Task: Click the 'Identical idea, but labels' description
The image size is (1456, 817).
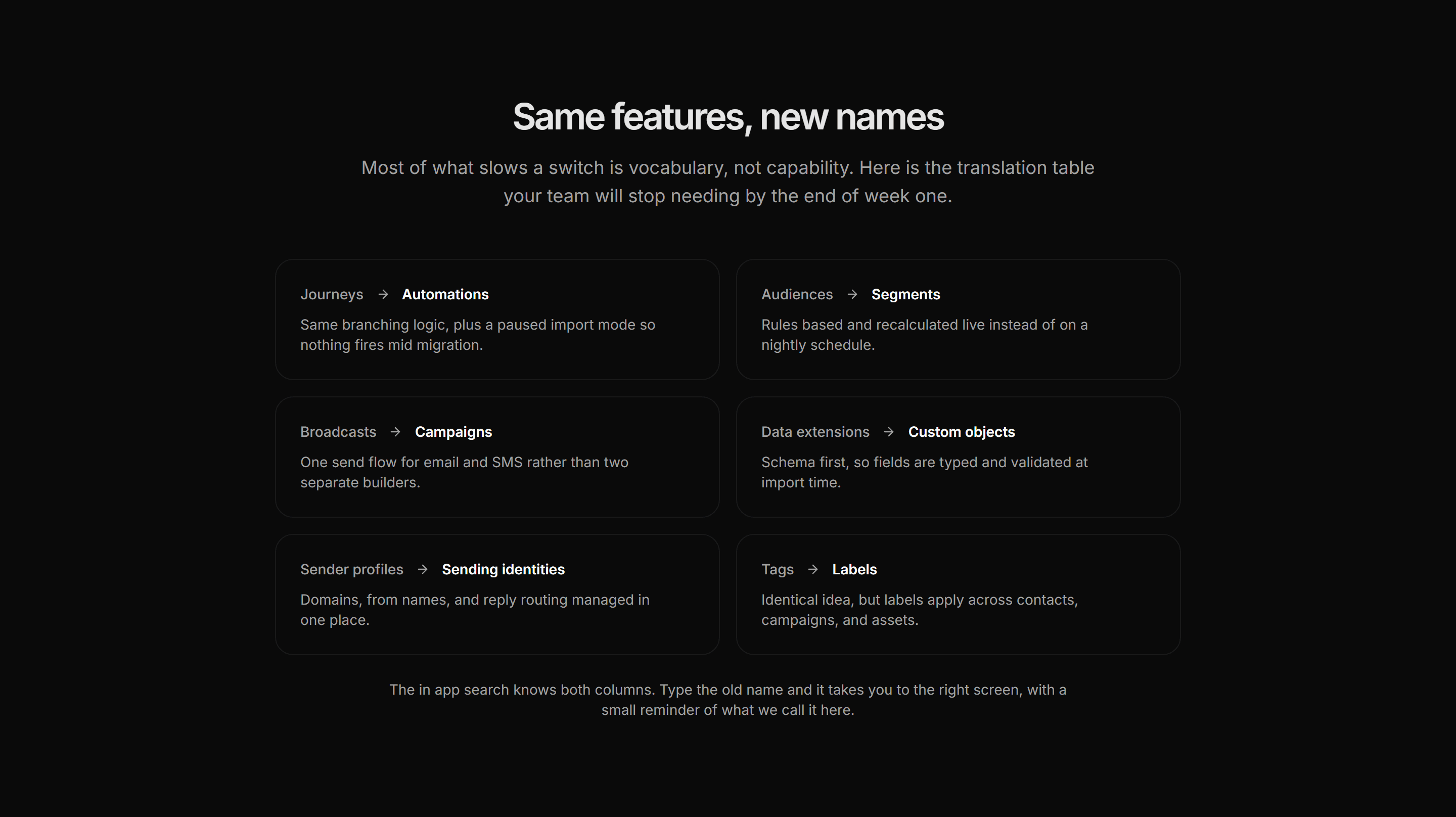Action: [x=920, y=610]
